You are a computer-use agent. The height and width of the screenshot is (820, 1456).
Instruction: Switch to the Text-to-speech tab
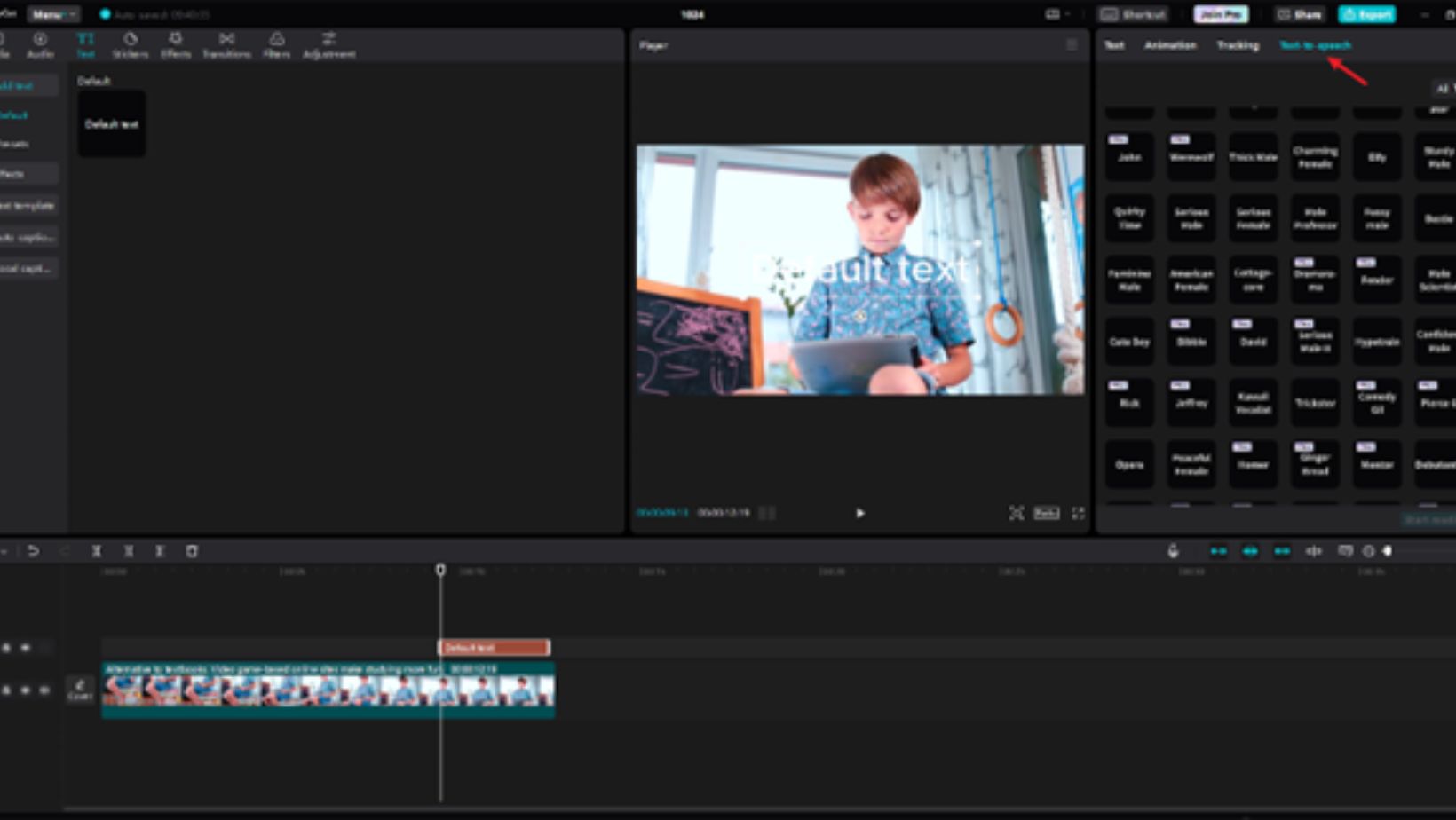click(x=1315, y=45)
